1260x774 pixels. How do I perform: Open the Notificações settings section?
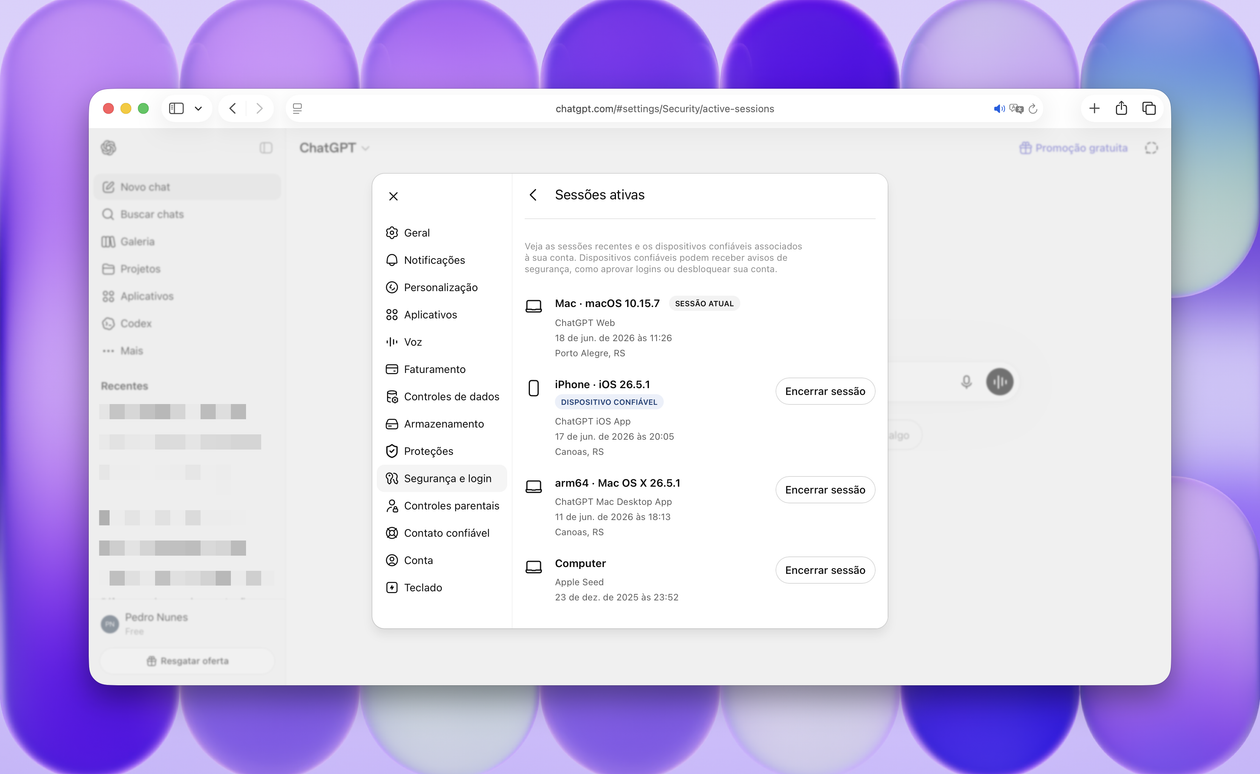(442, 260)
